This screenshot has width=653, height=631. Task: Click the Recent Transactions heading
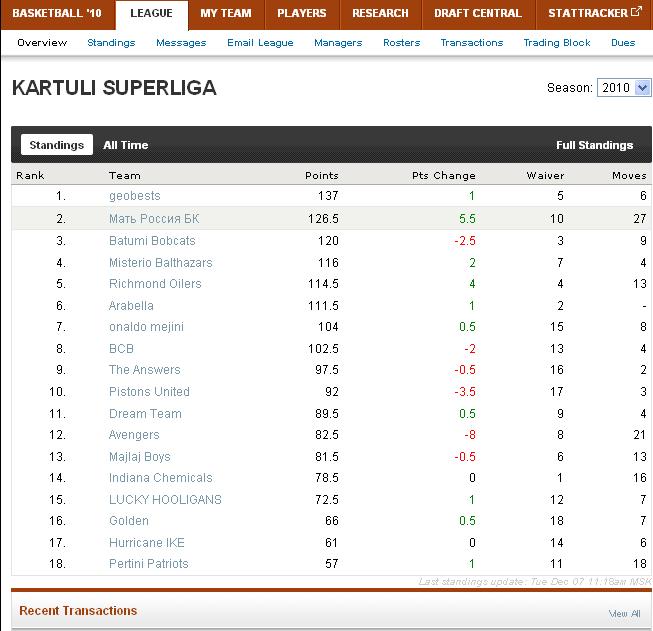(78, 611)
